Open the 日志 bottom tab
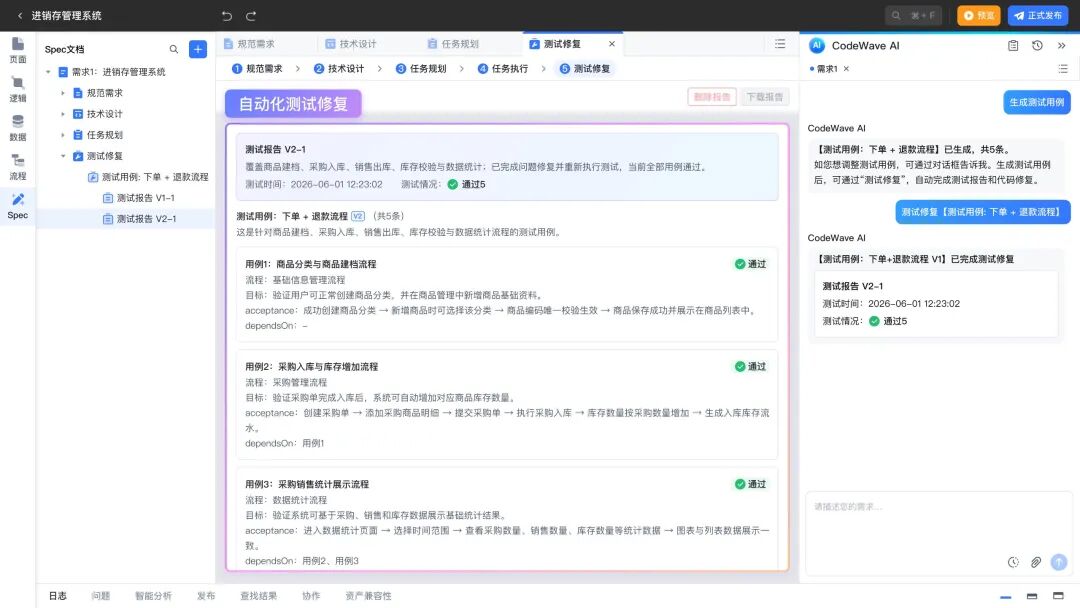 pos(58,596)
